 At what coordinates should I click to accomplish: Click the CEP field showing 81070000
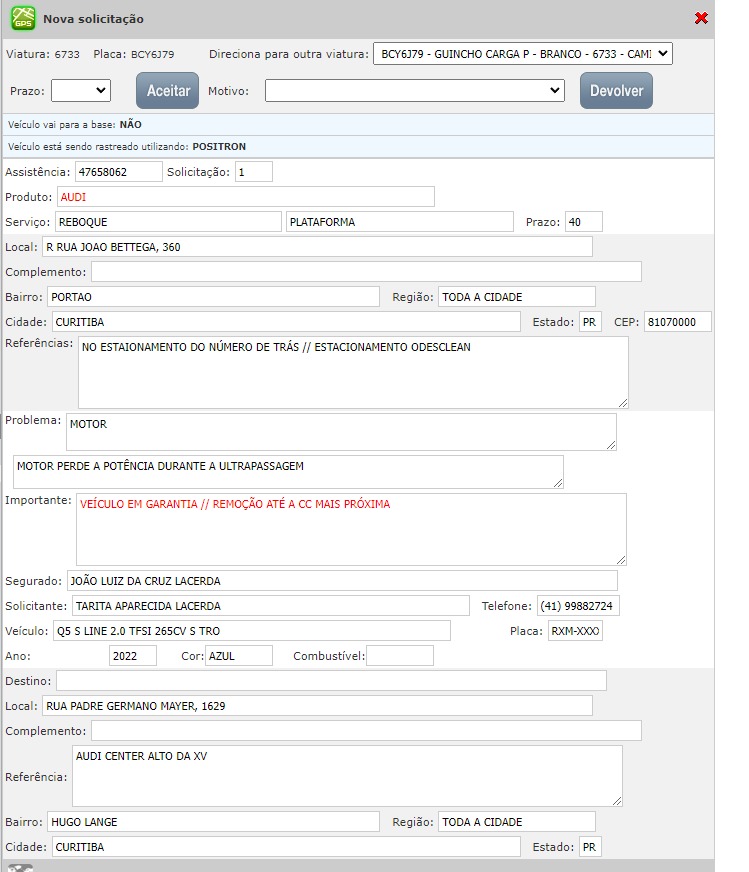tap(677, 322)
